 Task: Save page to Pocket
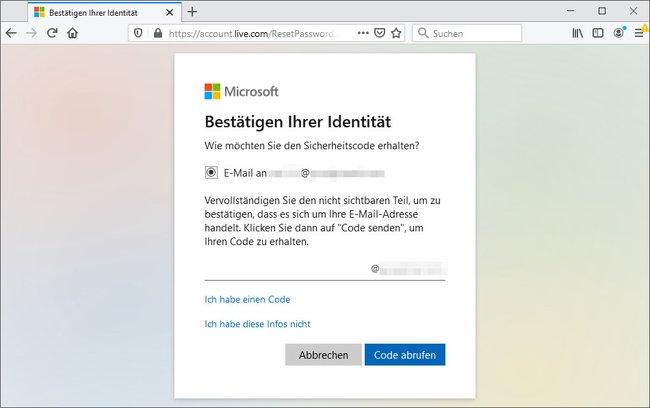[x=379, y=33]
